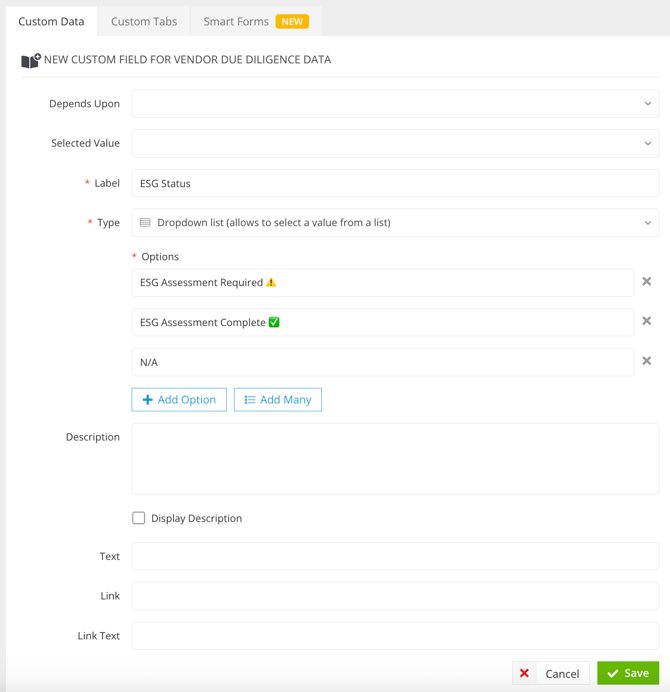Screen dimensions: 670x692
Task: Click the NEW badge on Smart Forms
Action: 292,22
